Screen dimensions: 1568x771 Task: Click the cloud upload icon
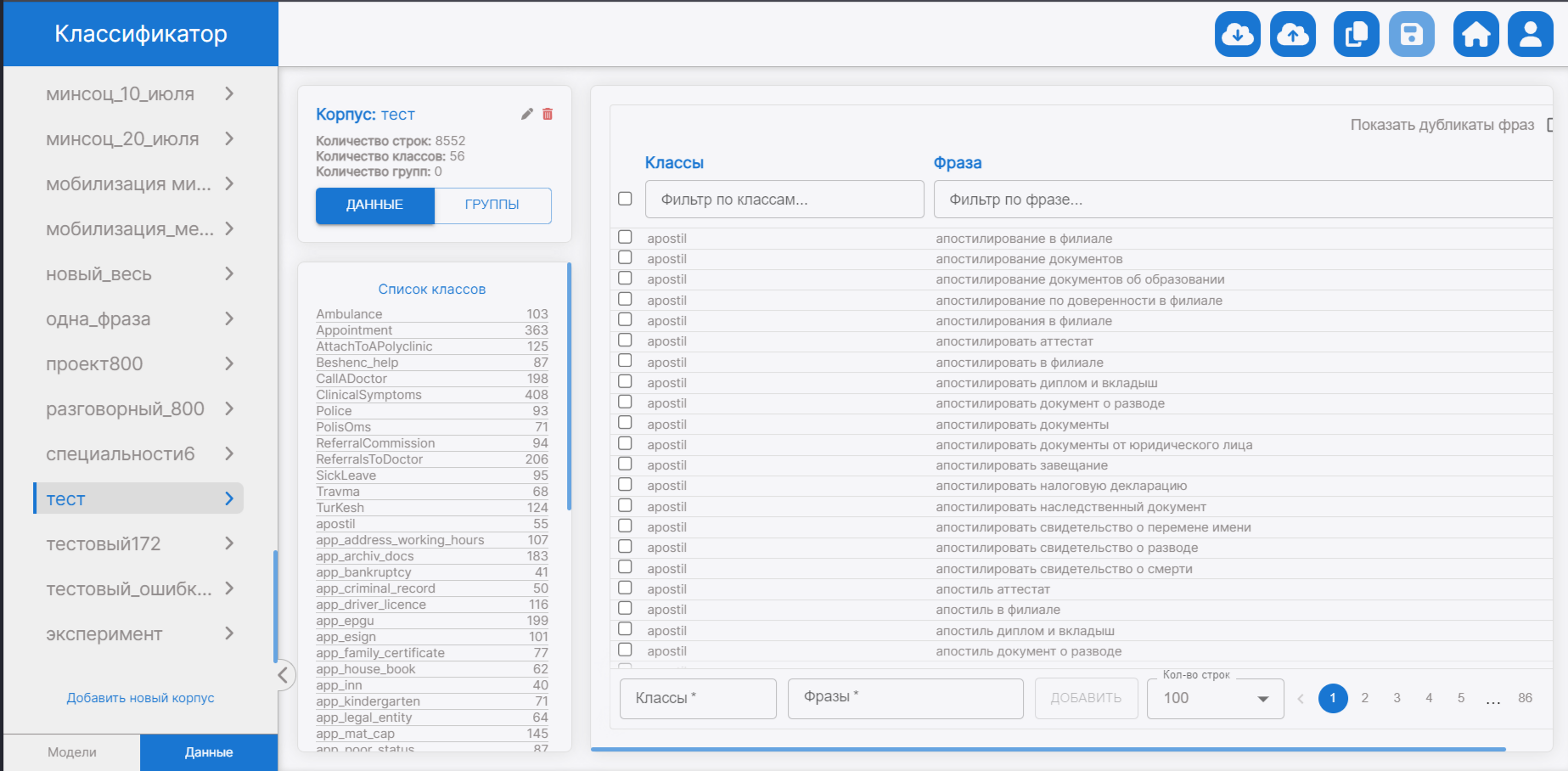point(1293,34)
